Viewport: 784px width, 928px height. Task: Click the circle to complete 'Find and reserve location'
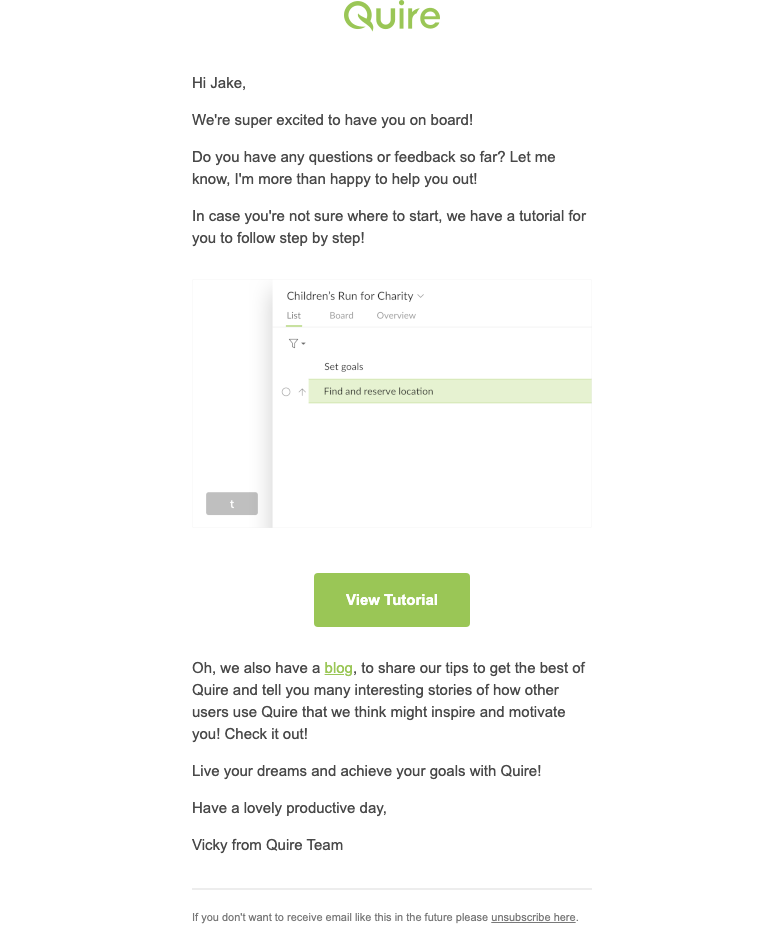[x=286, y=391]
